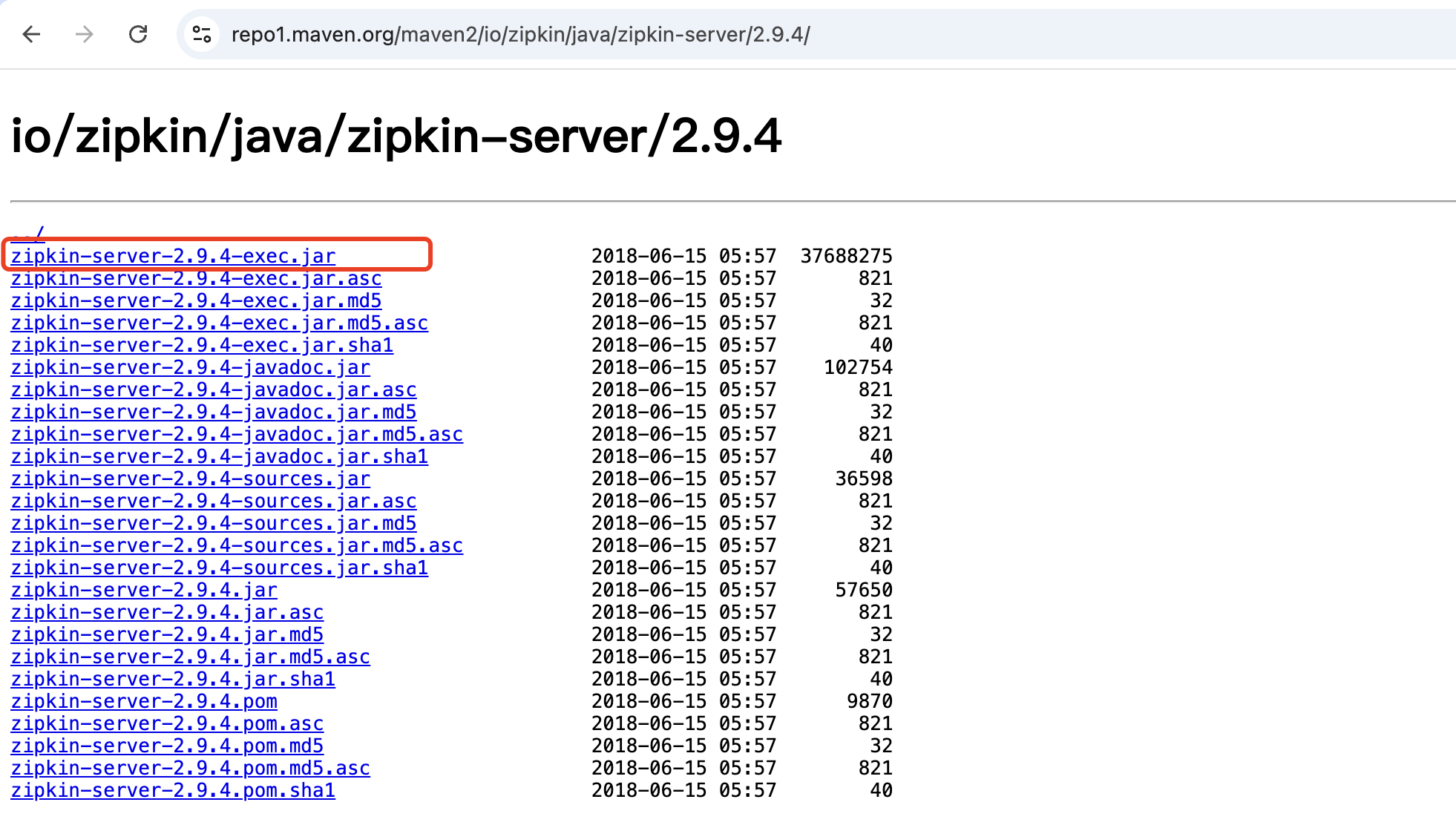Click the address bar URL text
Screen dimensions: 1456x828
tap(519, 35)
